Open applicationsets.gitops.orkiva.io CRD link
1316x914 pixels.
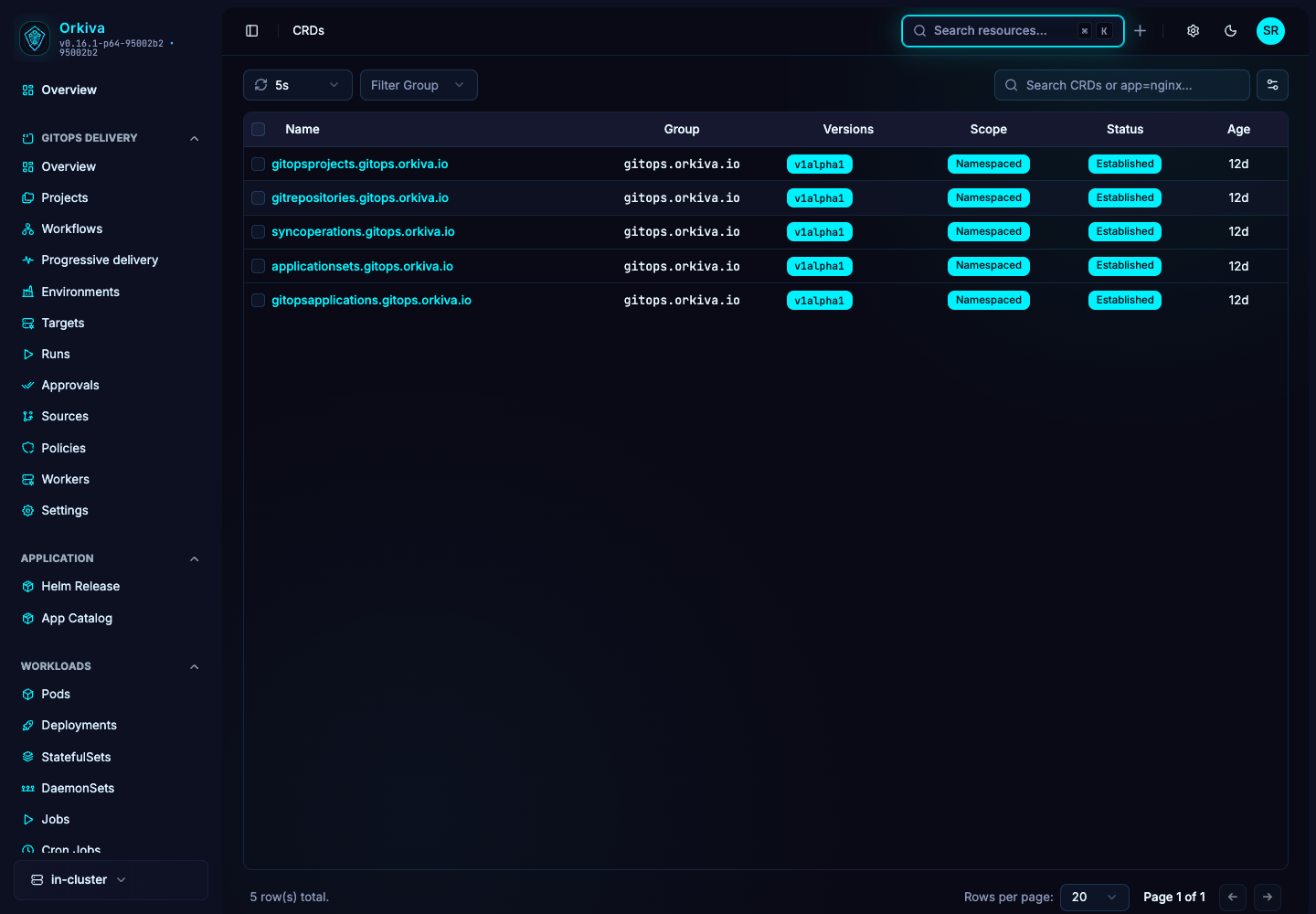pyautogui.click(x=362, y=266)
